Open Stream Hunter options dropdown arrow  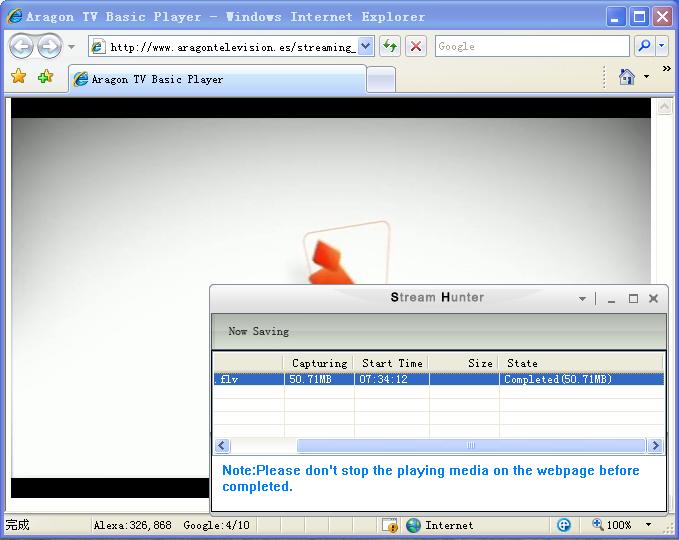(x=582, y=298)
